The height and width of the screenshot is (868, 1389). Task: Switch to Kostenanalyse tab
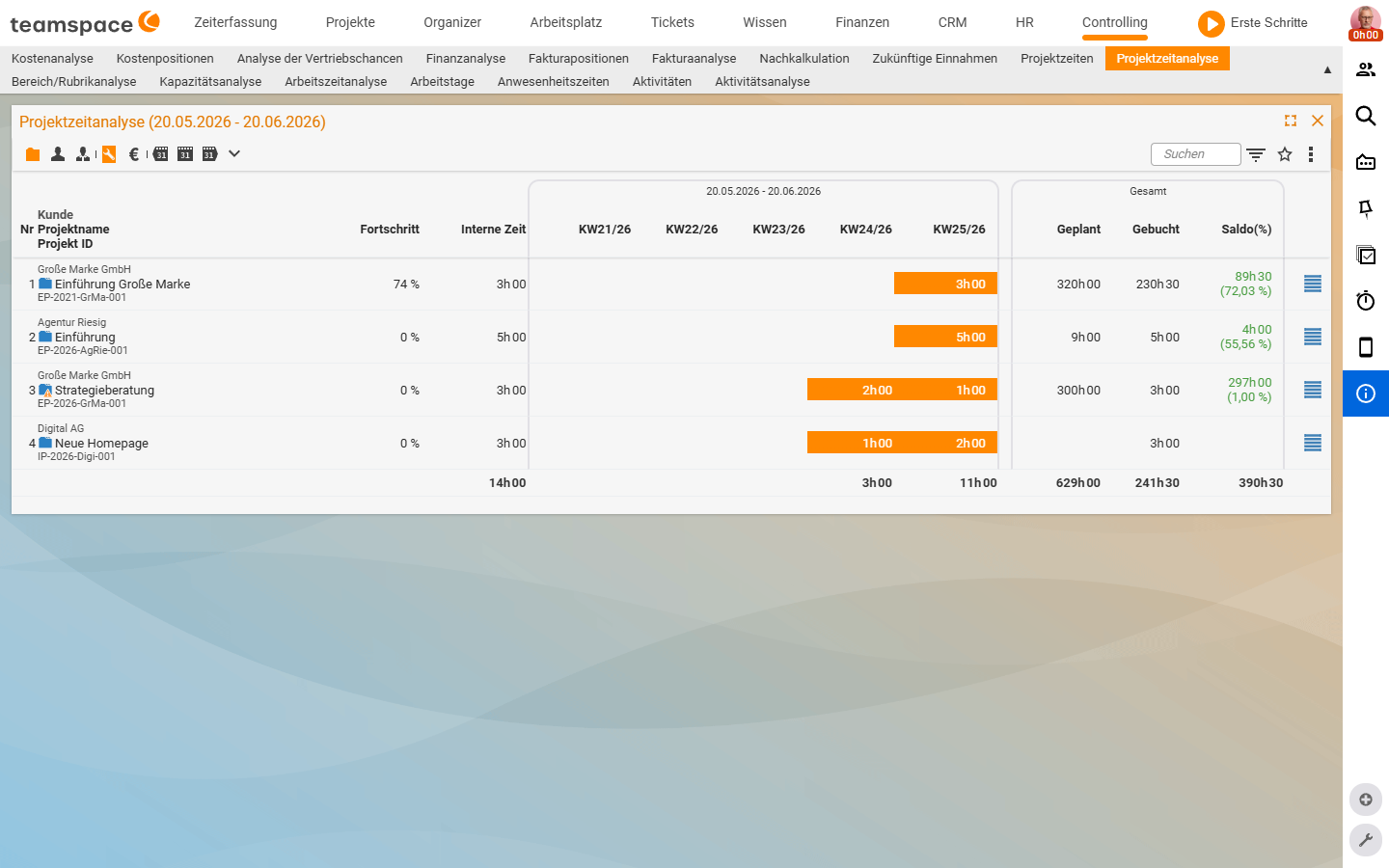tap(52, 59)
